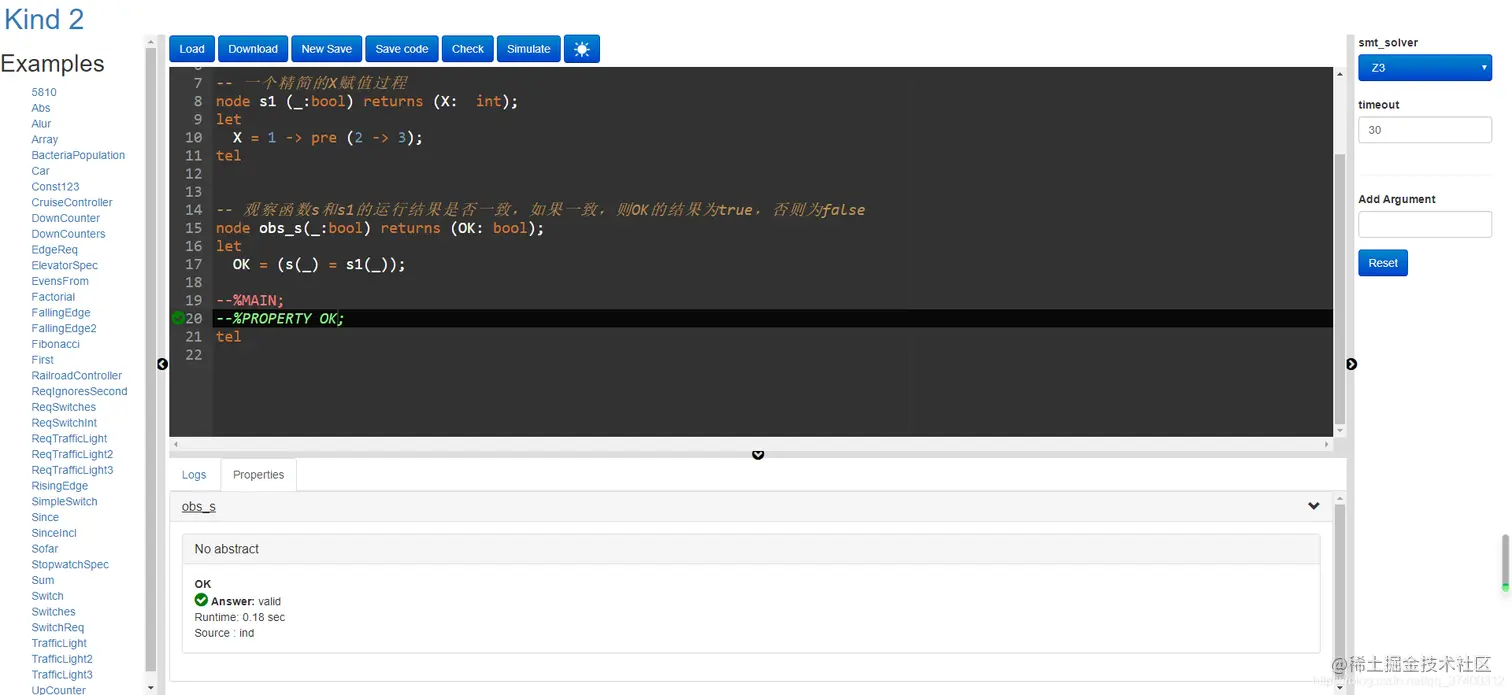Open the FallingEdge2 example
This screenshot has height=695, width=1512.
pyautogui.click(x=64, y=328)
